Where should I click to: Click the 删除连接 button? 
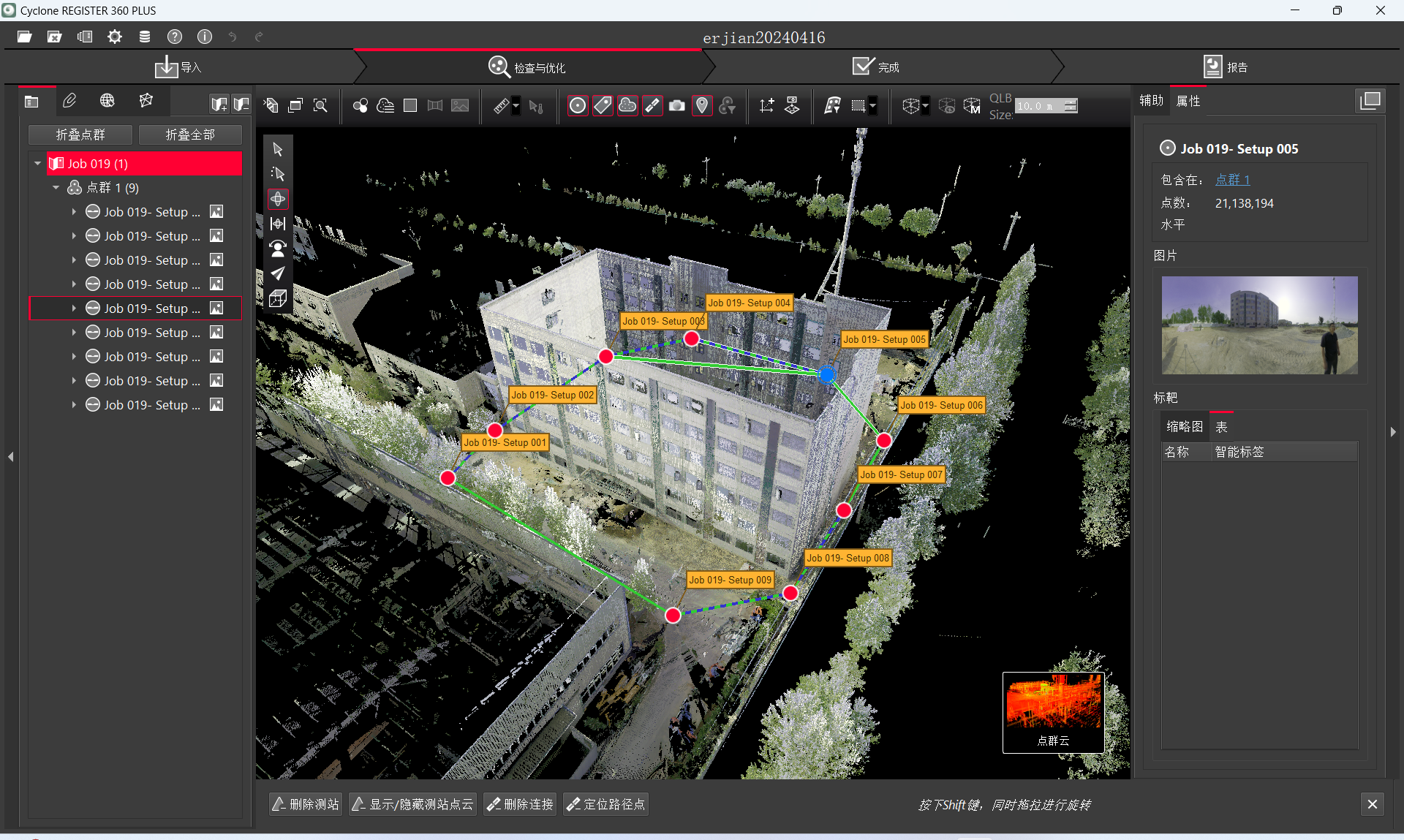[520, 804]
